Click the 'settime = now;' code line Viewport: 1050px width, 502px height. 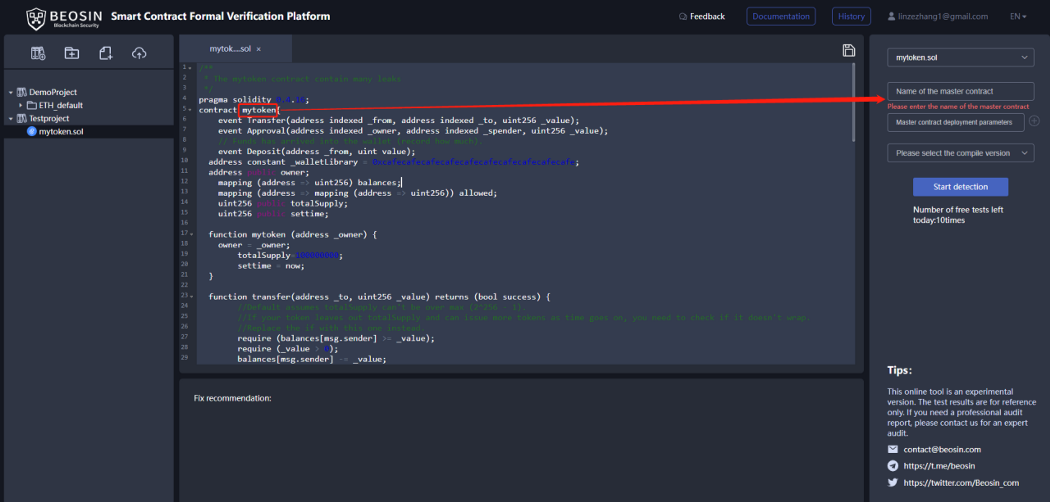pos(271,266)
